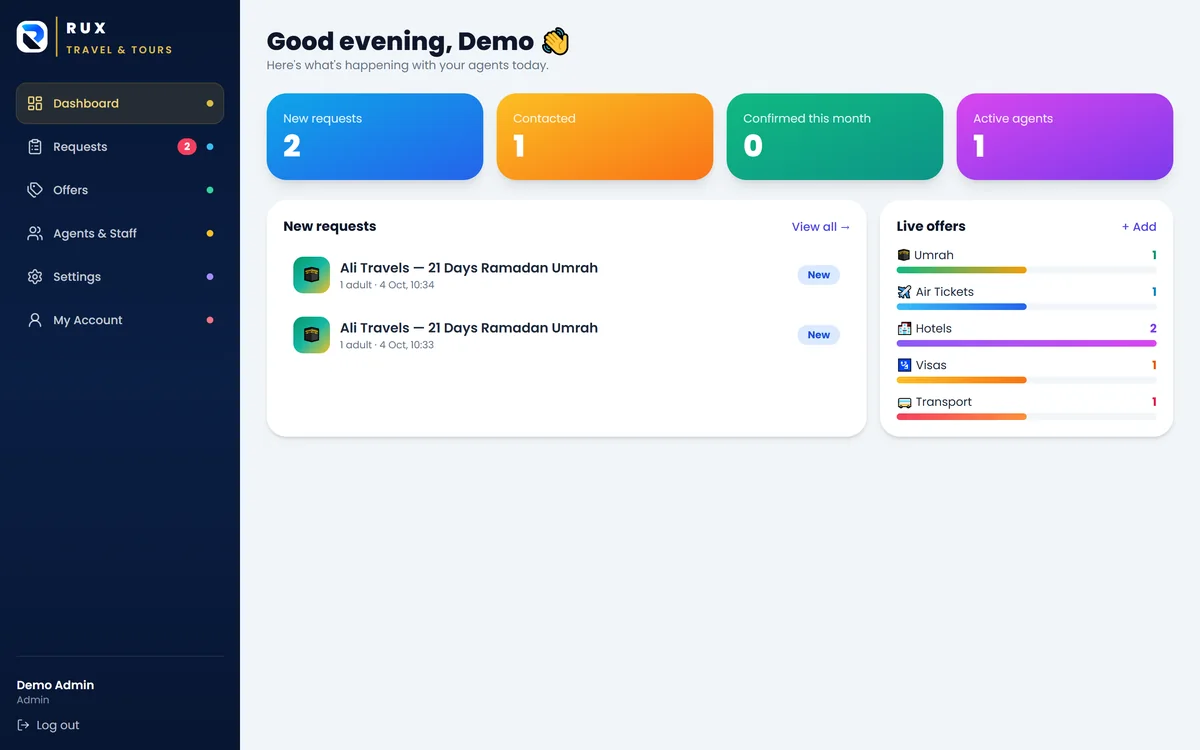The height and width of the screenshot is (750, 1200).
Task: Open Agents & Staff page
Action: pyautogui.click(x=120, y=233)
